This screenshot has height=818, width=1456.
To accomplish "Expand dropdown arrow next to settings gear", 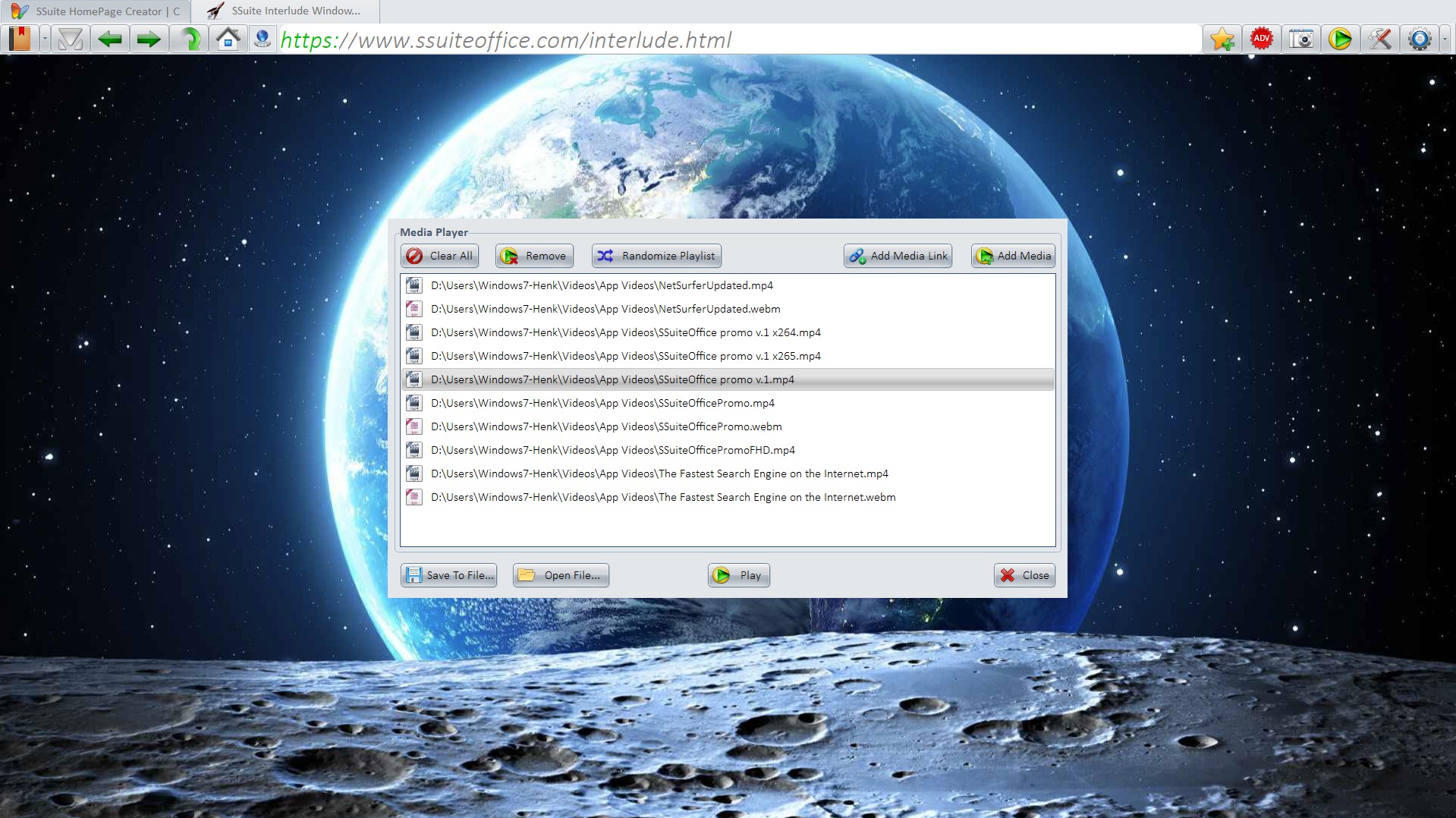I will pos(1445,39).
